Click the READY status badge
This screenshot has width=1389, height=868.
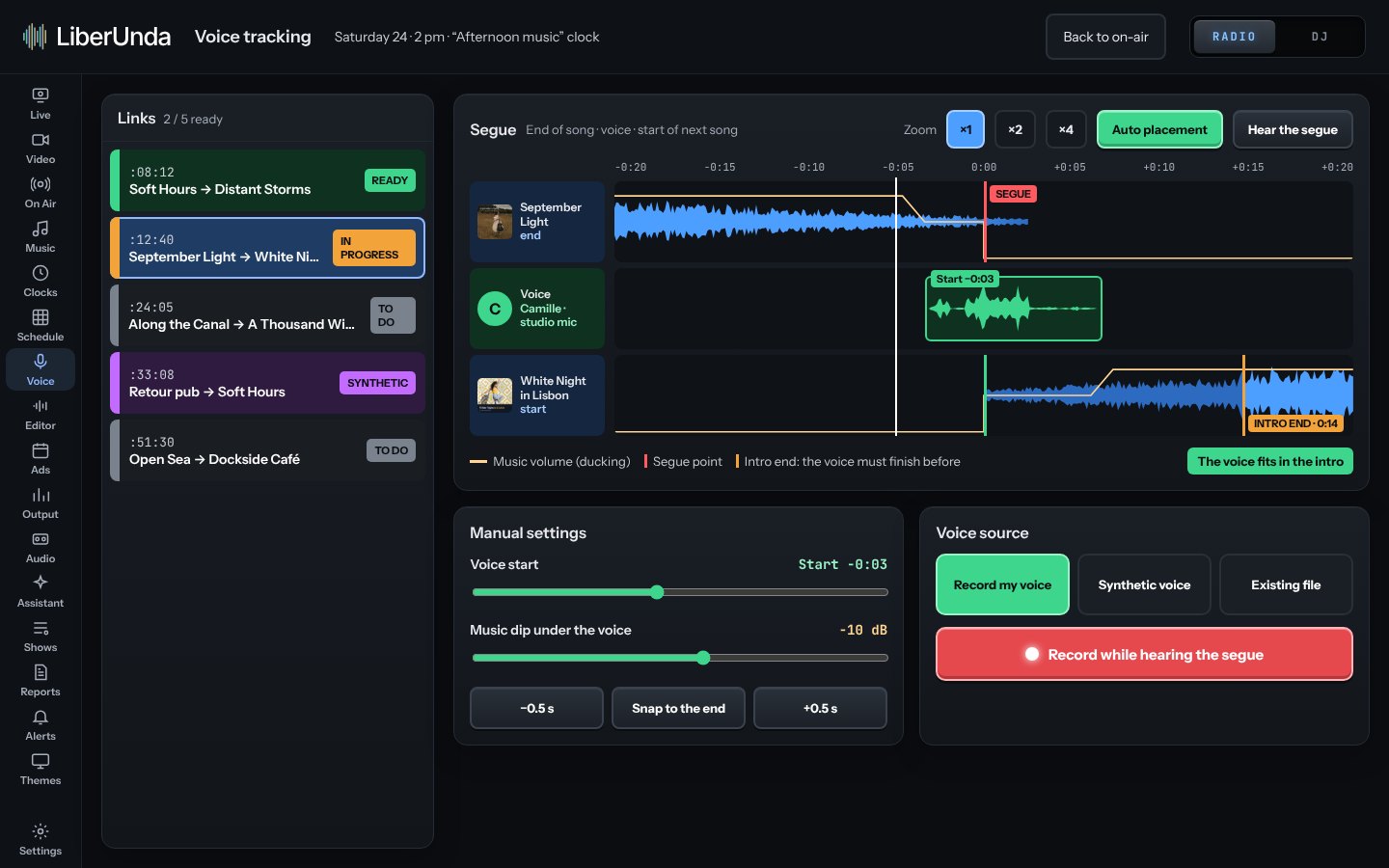click(390, 180)
